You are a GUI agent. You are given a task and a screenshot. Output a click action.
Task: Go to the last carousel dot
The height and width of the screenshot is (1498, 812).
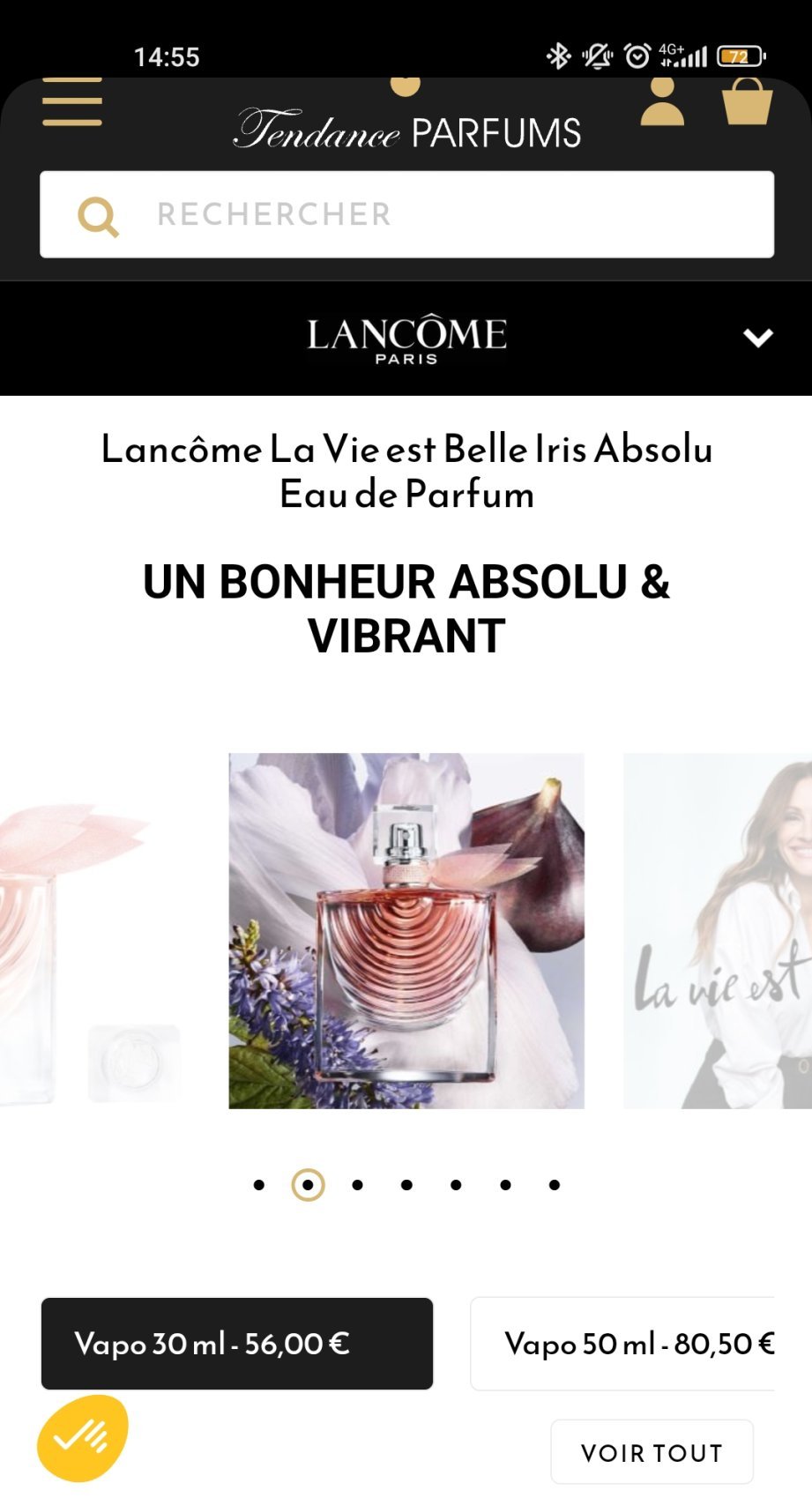(555, 1185)
